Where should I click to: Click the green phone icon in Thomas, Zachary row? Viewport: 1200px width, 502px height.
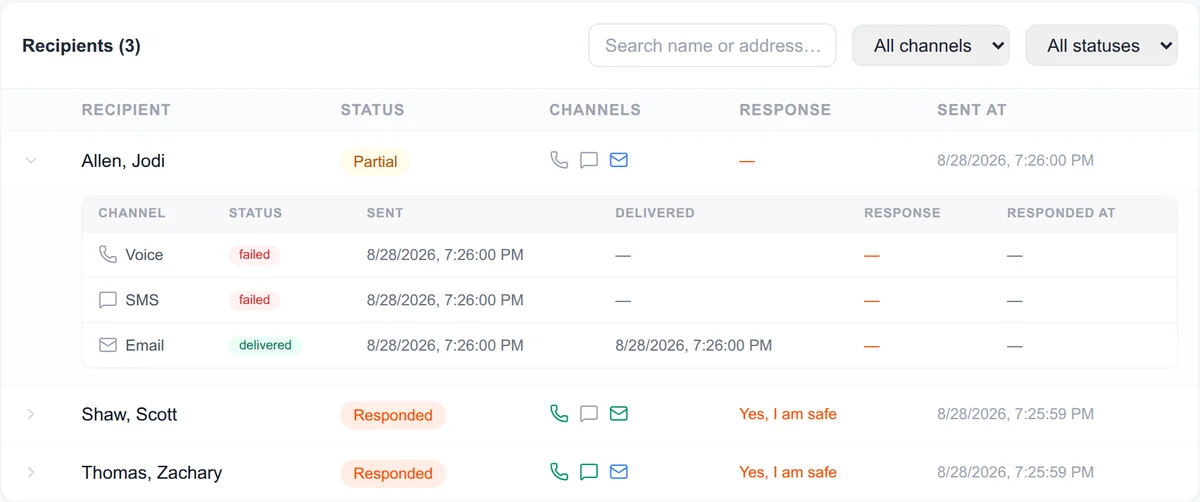pos(559,471)
